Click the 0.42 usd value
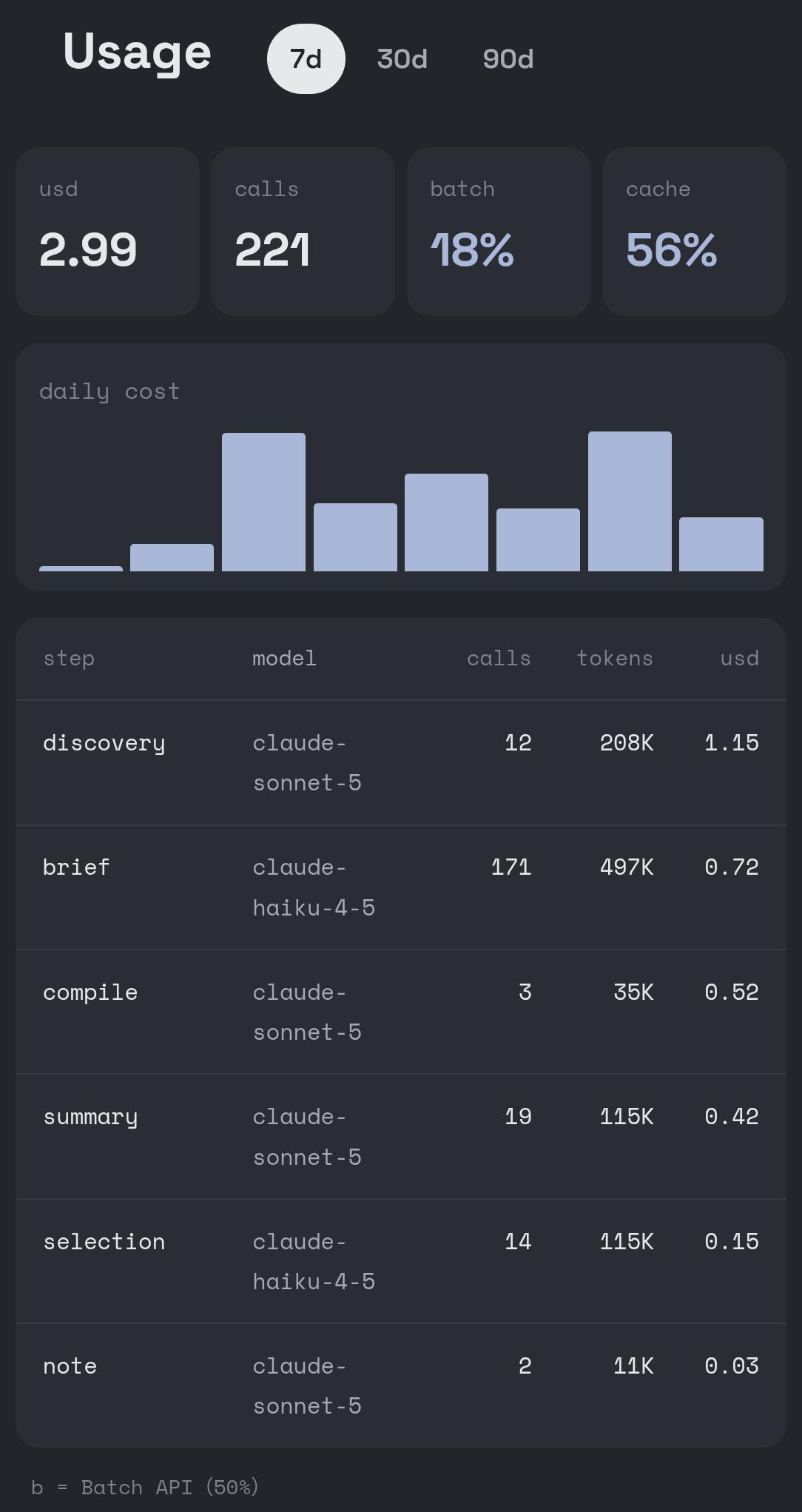 (x=732, y=1116)
